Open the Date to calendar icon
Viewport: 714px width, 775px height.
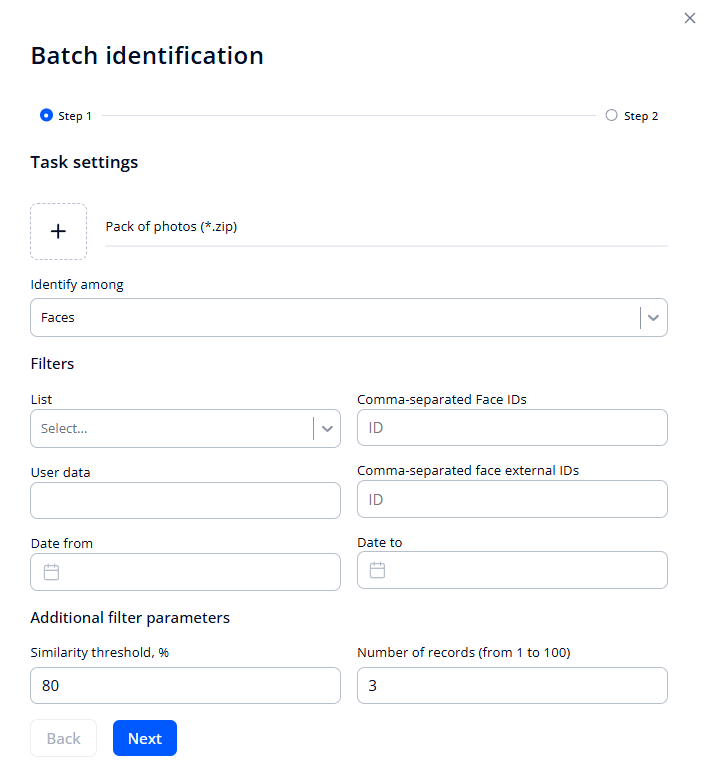tap(377, 570)
